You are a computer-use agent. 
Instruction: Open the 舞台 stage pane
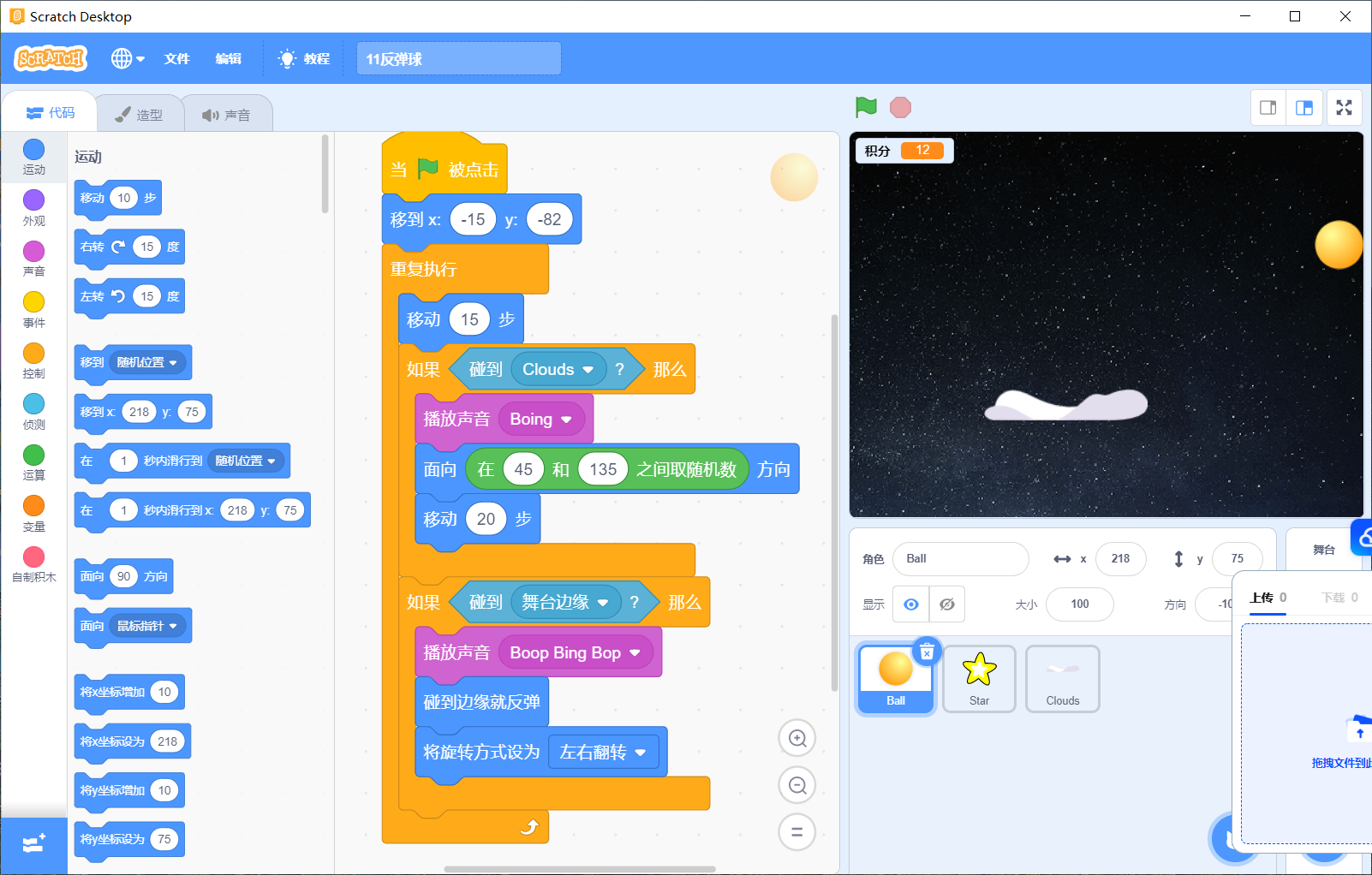coord(1324,550)
